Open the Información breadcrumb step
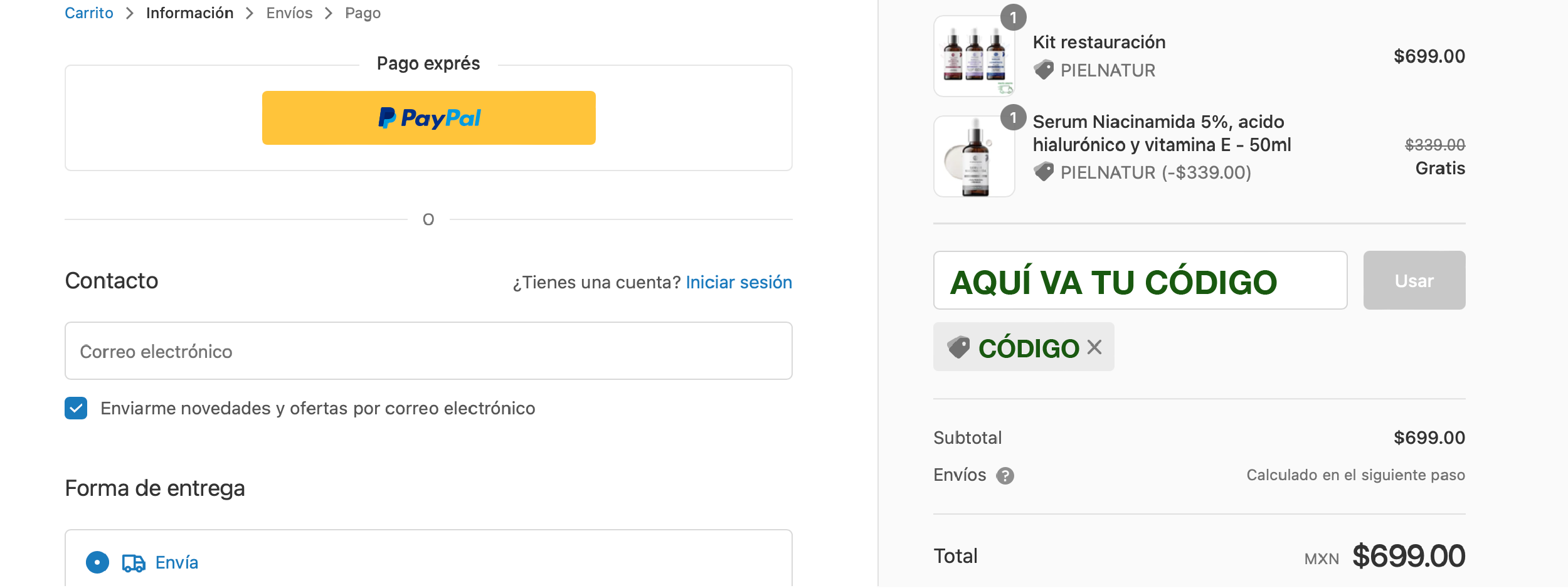 point(189,13)
